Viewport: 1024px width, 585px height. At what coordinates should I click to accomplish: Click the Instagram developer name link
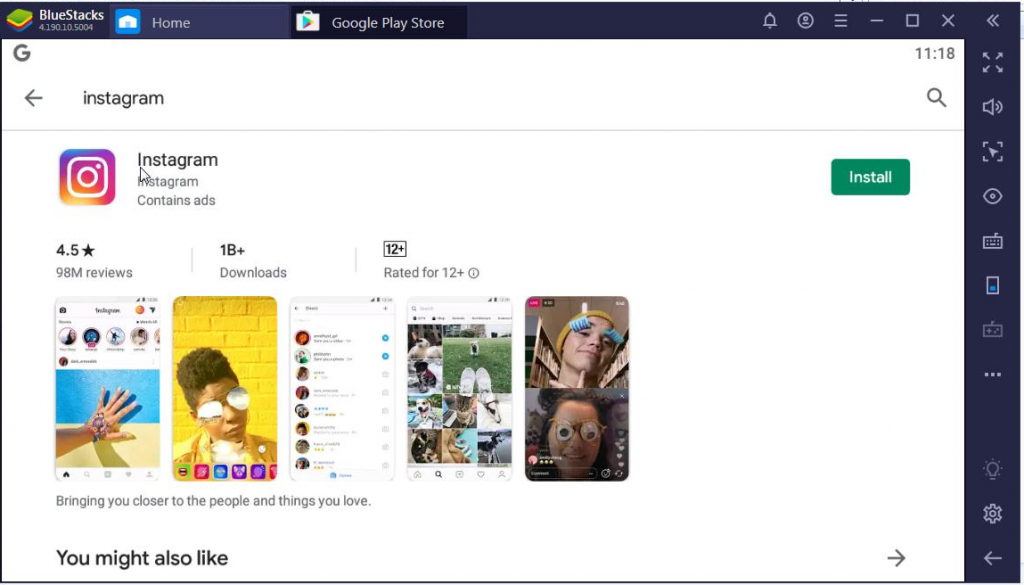pyautogui.click(x=168, y=182)
